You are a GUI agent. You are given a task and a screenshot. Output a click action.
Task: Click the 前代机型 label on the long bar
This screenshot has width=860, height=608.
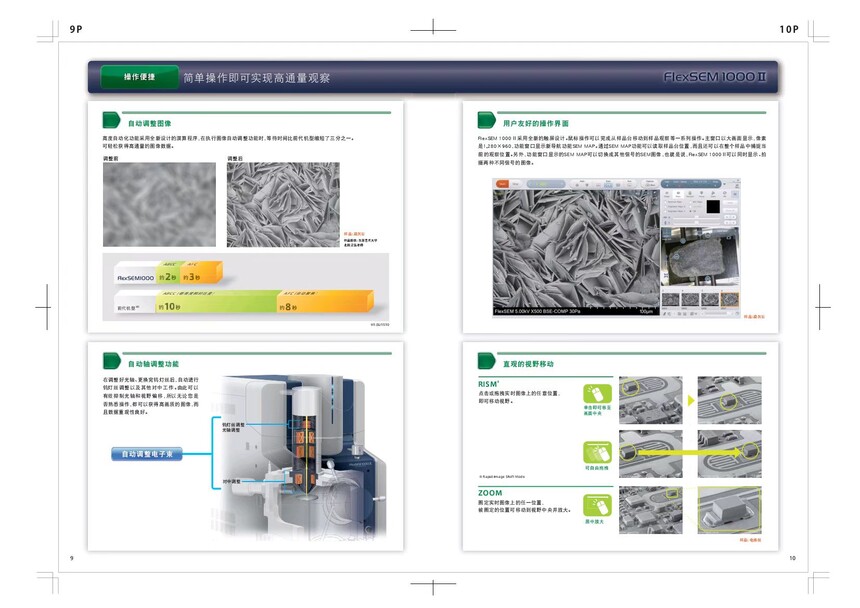128,308
